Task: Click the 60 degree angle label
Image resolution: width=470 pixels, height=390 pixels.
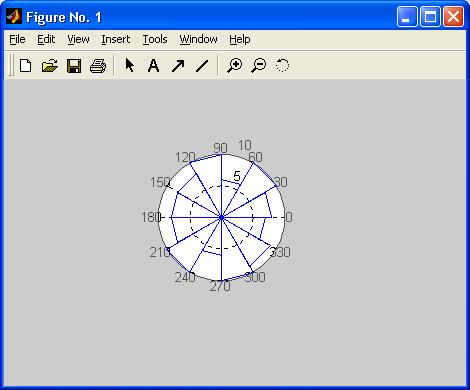Action: (256, 157)
